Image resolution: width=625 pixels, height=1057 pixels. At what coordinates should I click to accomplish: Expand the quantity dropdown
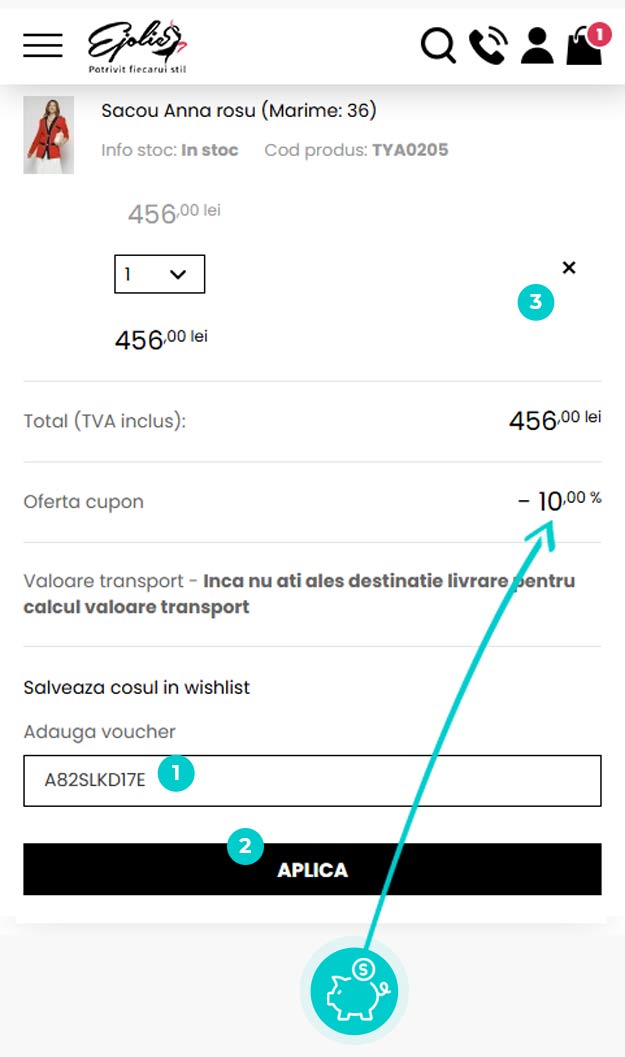[x=160, y=274]
